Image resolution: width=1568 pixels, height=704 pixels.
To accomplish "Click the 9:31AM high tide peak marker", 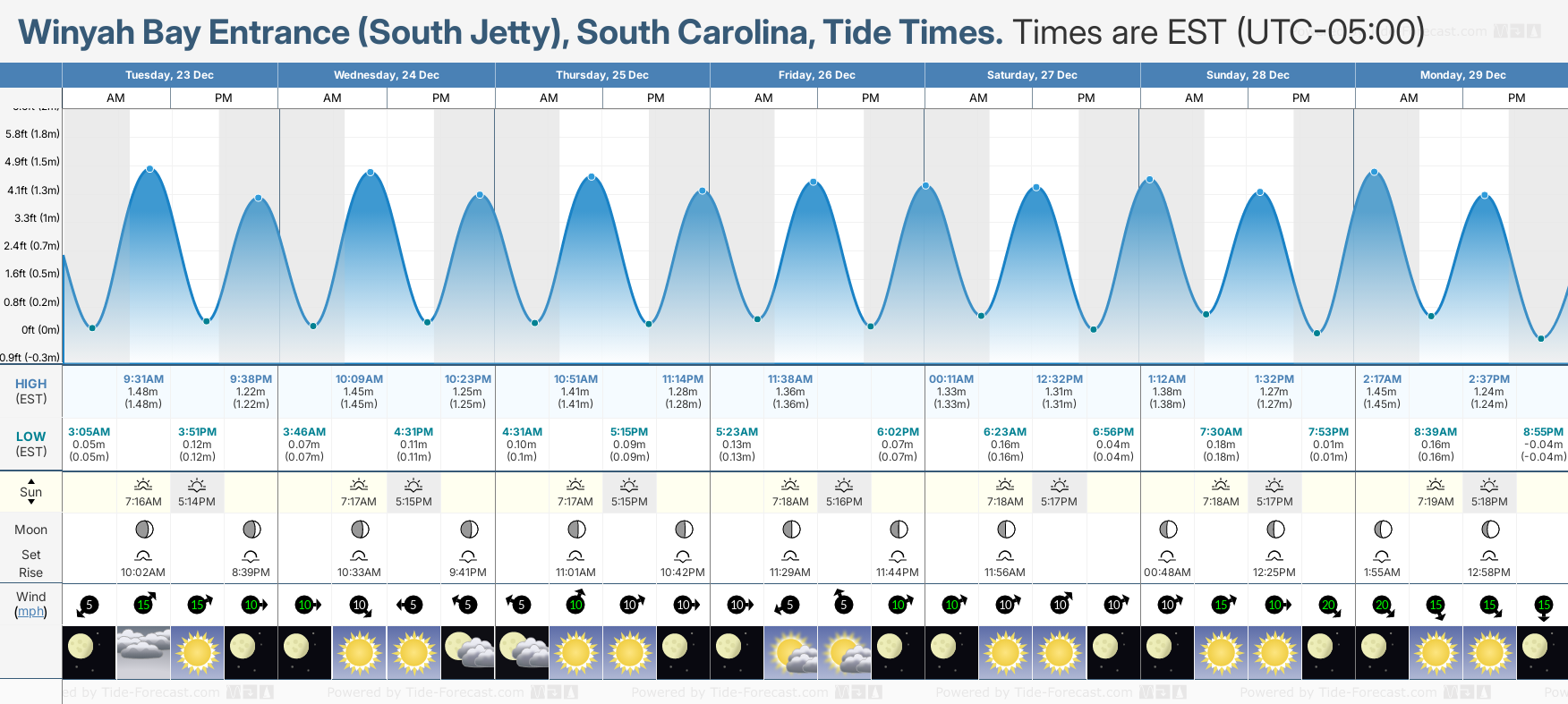I will (x=150, y=169).
